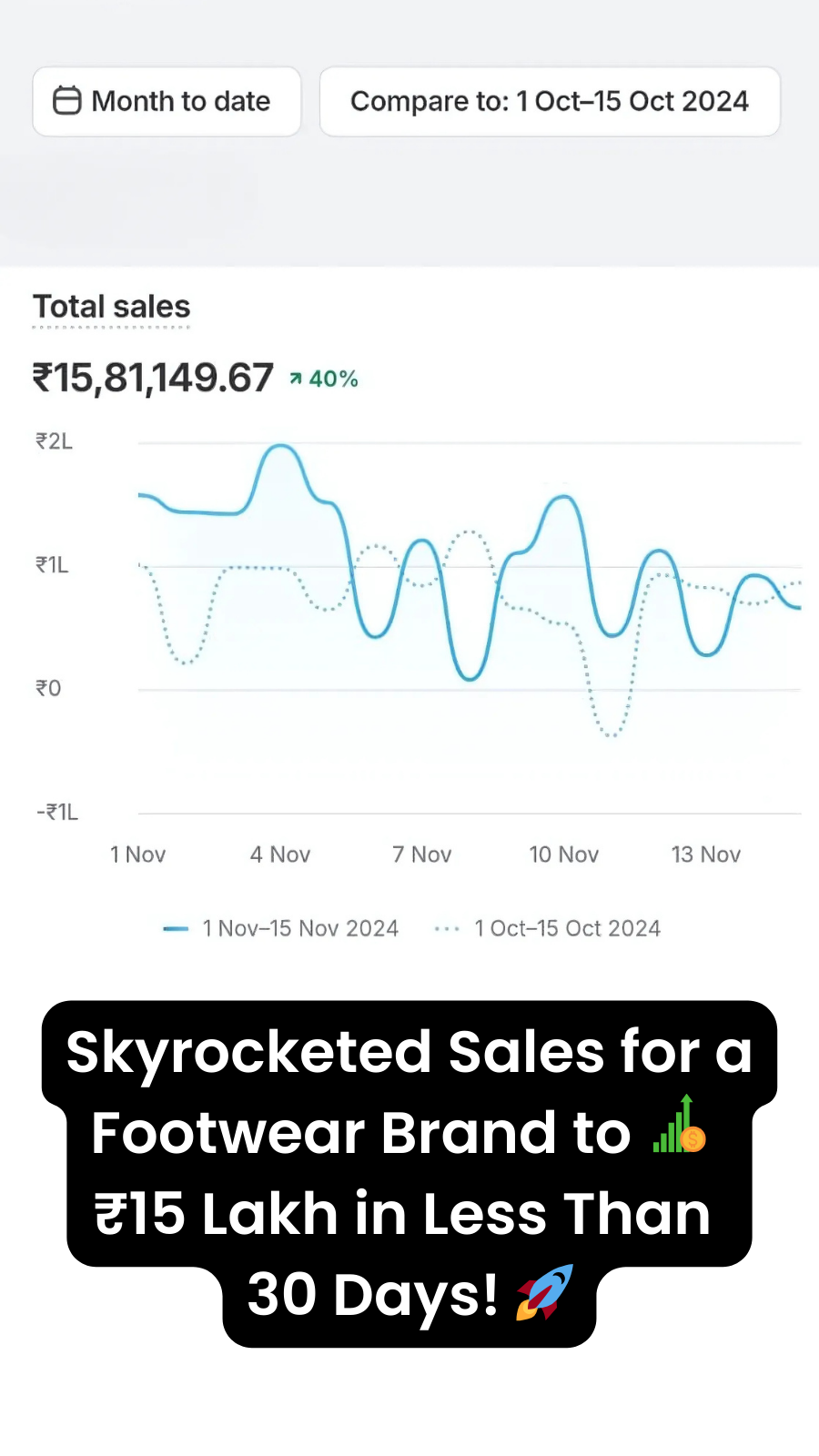
Task: Click the 7 Nov x-axis label
Action: coord(421,854)
